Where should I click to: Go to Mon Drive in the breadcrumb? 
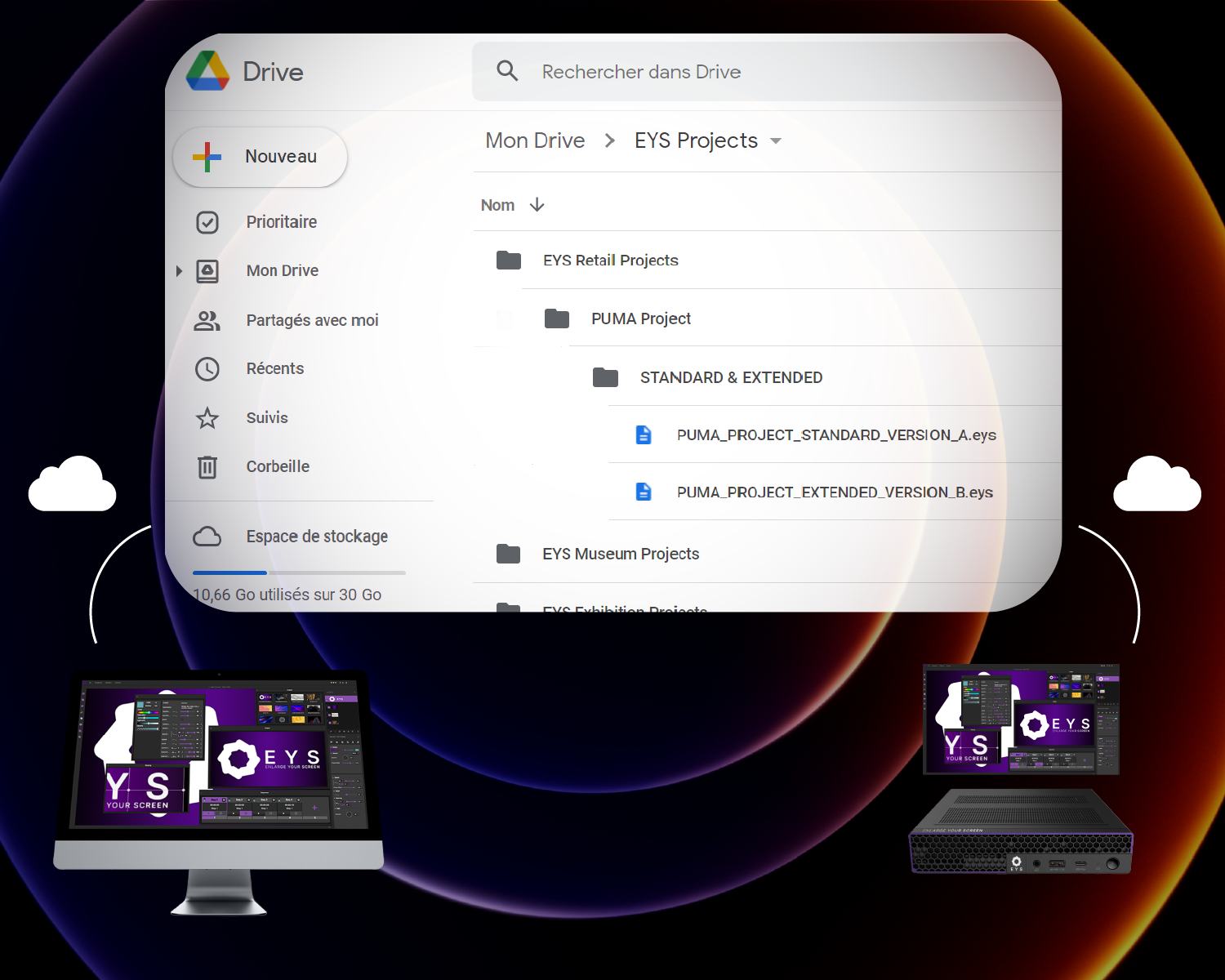click(x=535, y=140)
